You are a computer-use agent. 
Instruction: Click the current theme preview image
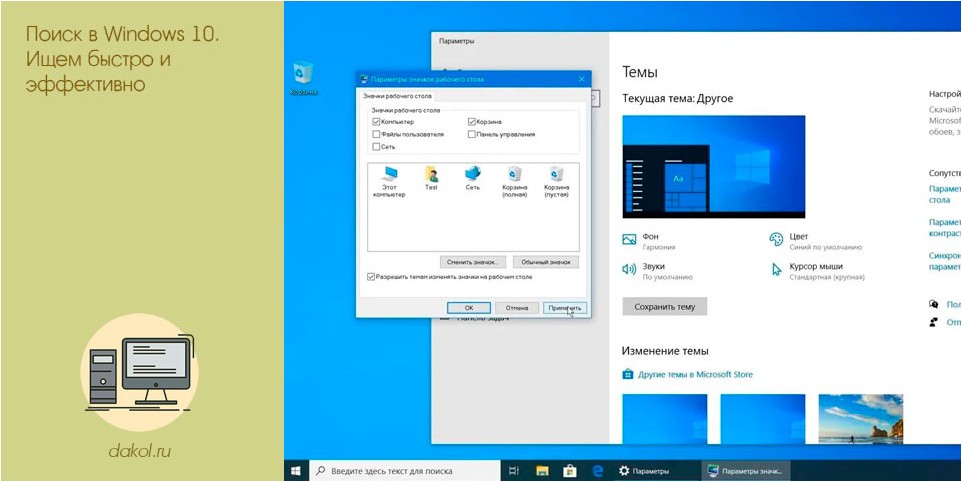coord(714,166)
